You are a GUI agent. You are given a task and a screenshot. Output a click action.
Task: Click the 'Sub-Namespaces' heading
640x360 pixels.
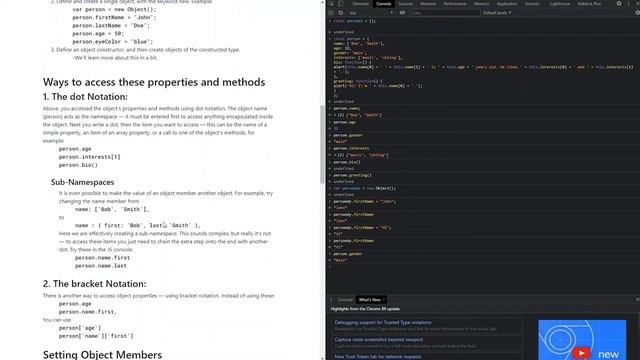click(82, 182)
